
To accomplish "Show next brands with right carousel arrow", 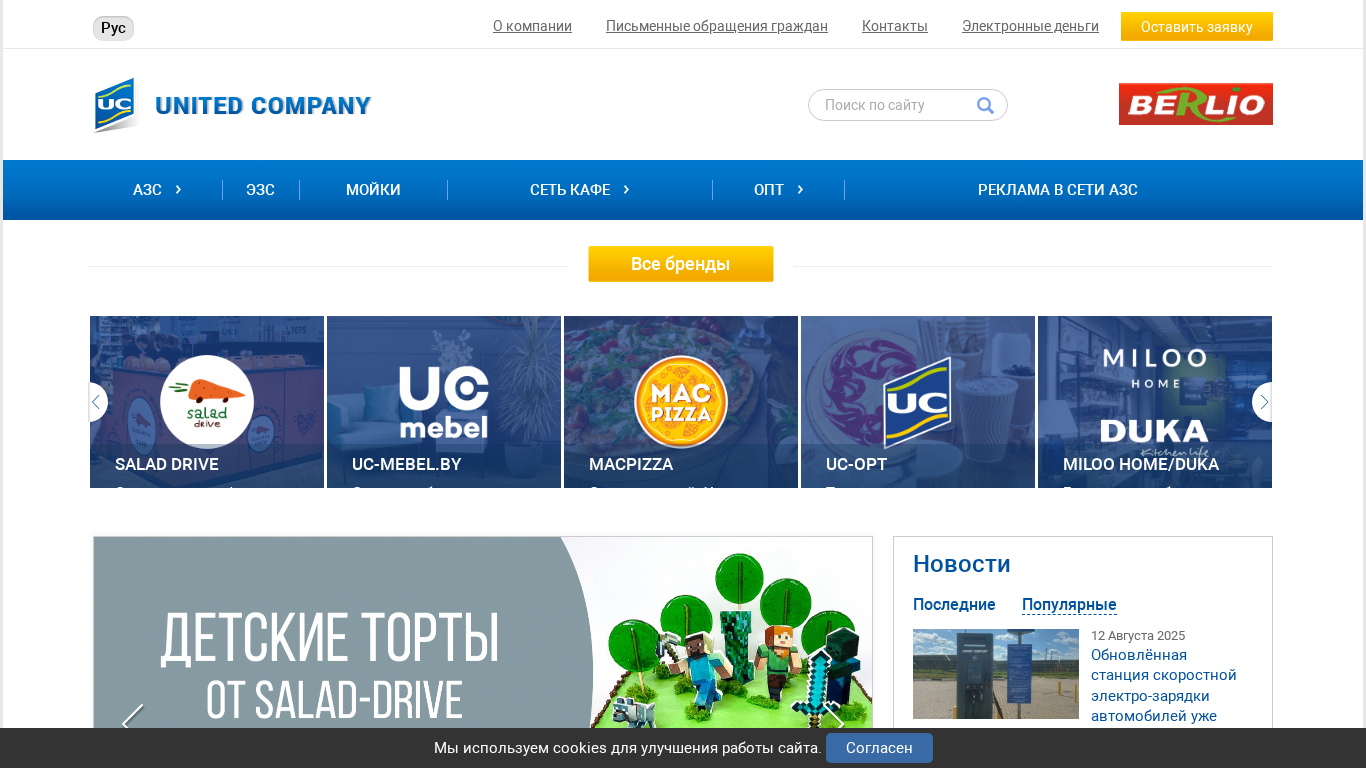I will coord(1263,402).
